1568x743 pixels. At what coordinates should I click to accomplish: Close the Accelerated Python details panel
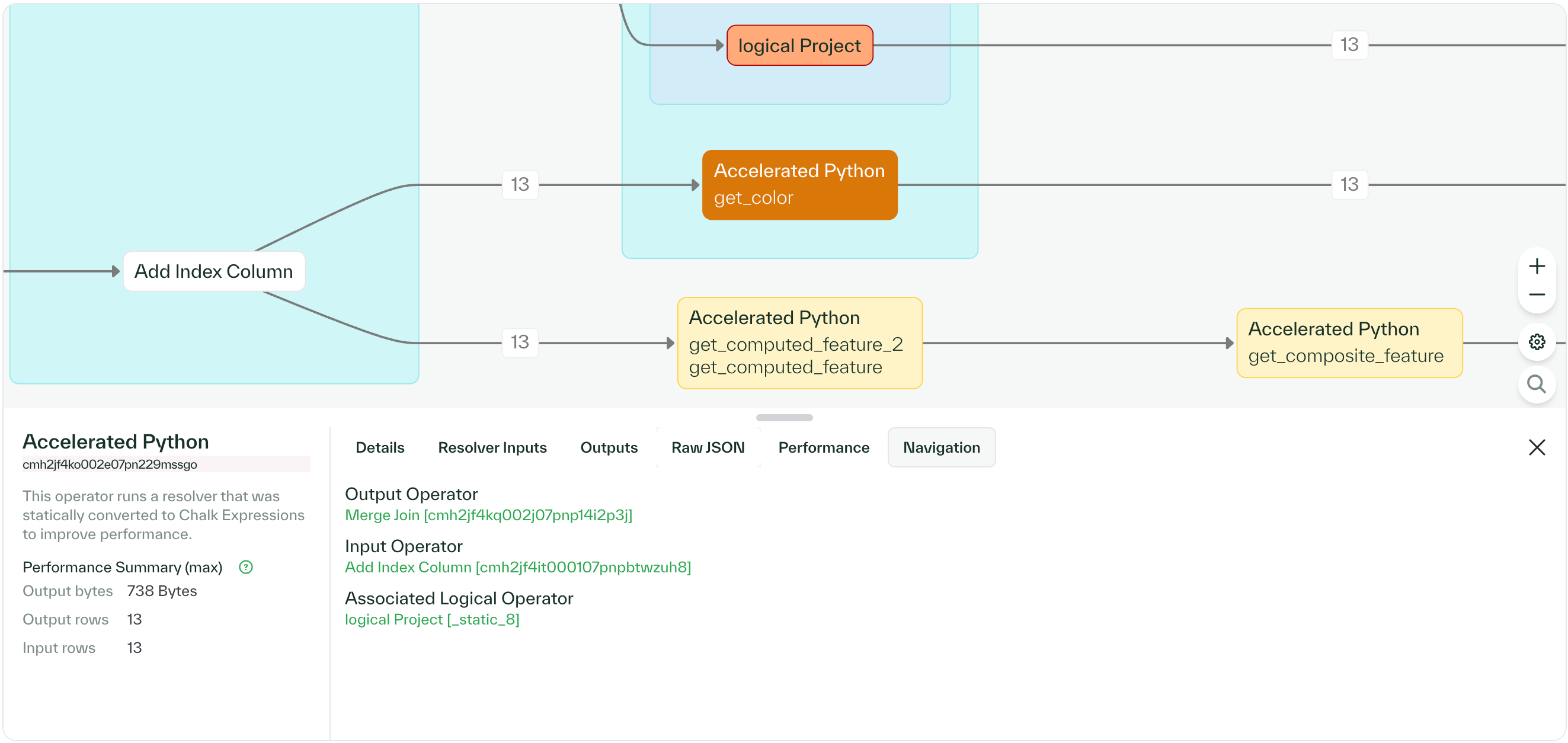tap(1538, 447)
